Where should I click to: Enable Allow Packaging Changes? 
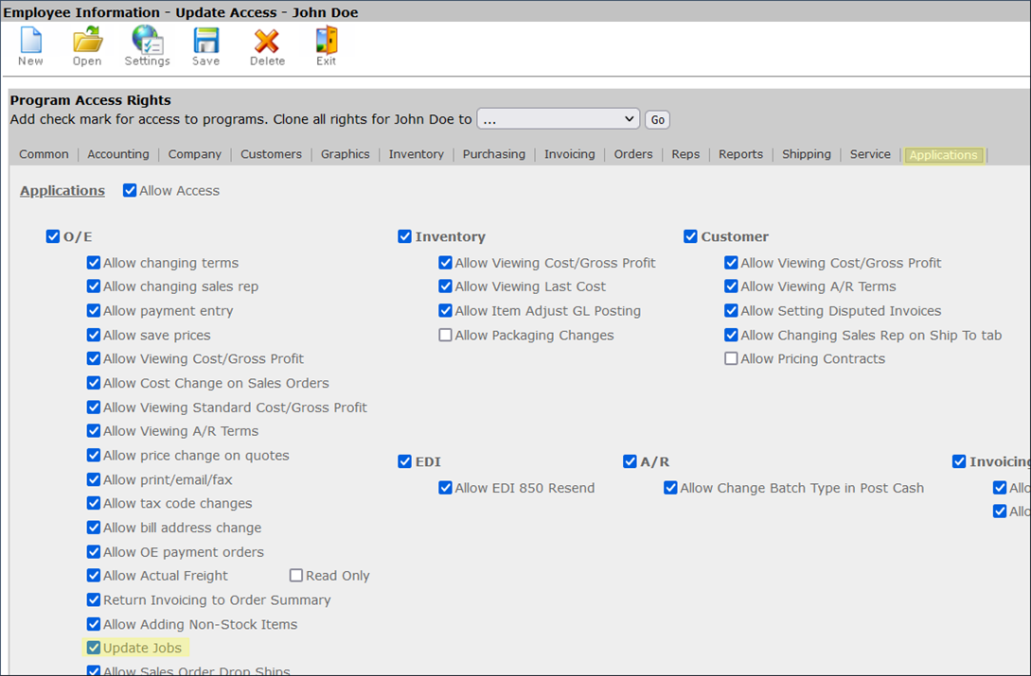coord(445,335)
